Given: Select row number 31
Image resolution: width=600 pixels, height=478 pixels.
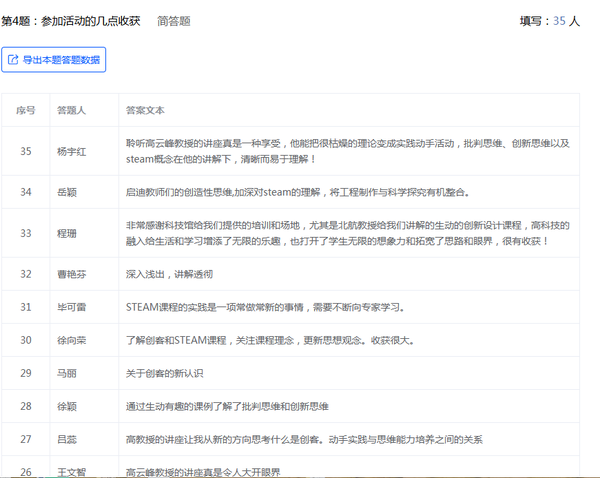Looking at the screenshot, I should tap(26, 307).
